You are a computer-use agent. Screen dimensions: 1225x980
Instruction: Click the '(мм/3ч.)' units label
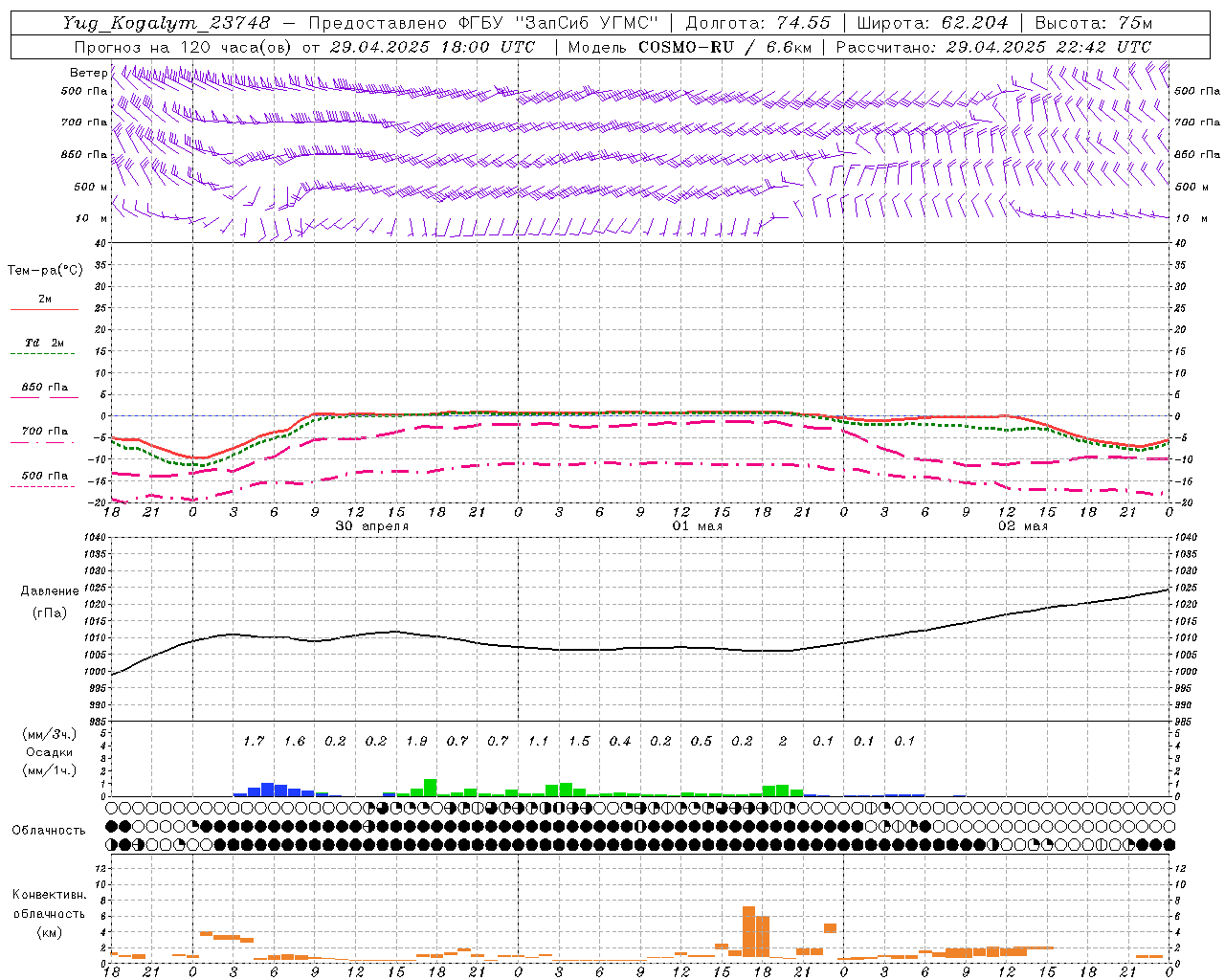(x=49, y=734)
